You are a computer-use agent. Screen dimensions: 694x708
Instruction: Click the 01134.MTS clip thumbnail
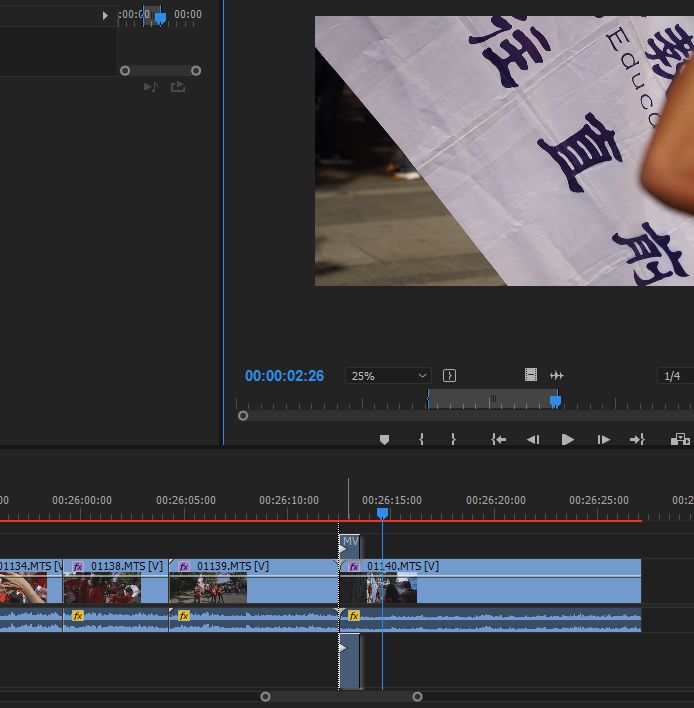coord(23,588)
